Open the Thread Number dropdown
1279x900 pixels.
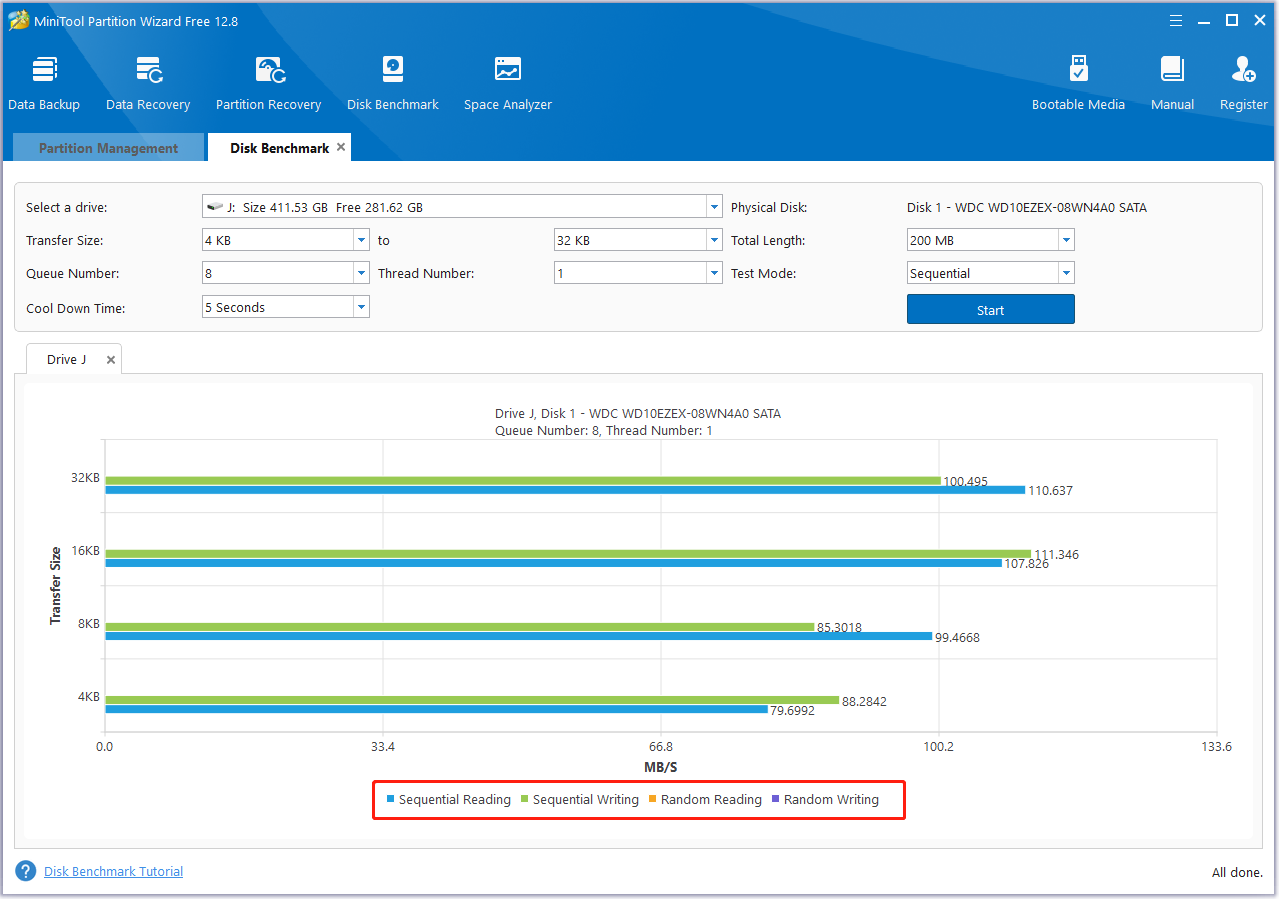714,273
